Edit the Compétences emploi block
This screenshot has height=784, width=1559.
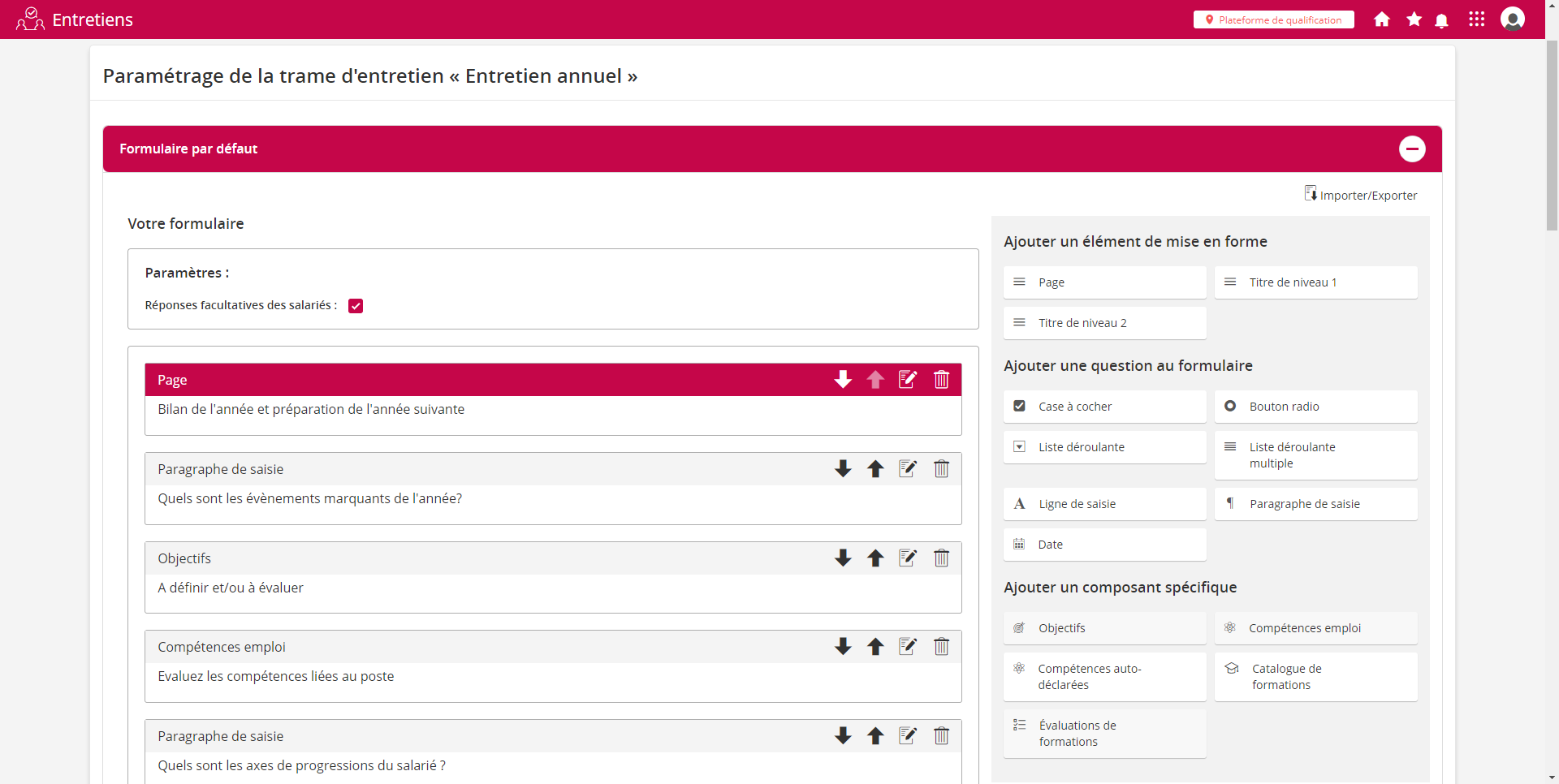coord(908,647)
